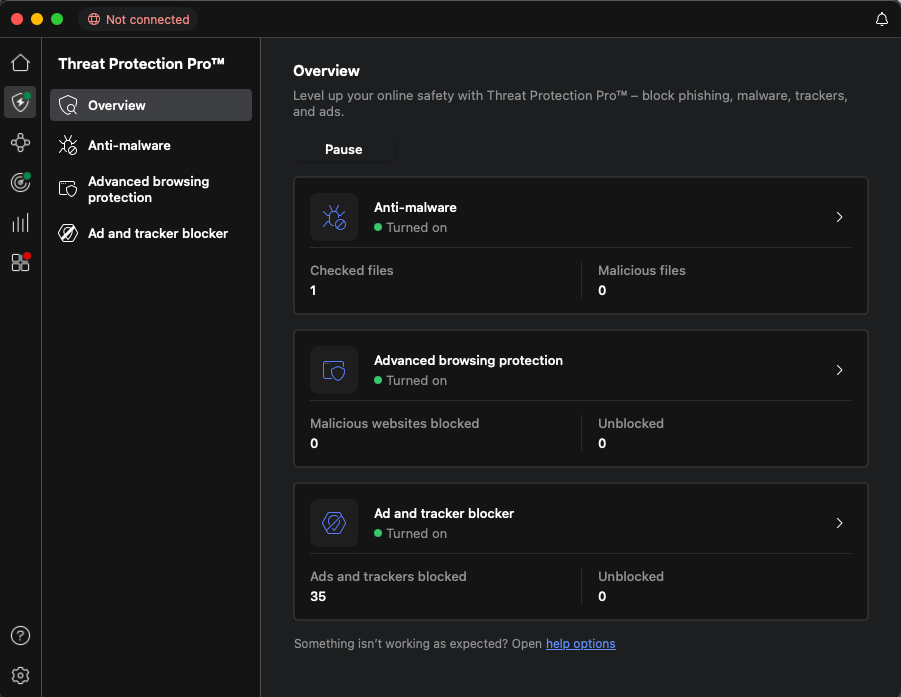Open the help question mark icon

20,636
